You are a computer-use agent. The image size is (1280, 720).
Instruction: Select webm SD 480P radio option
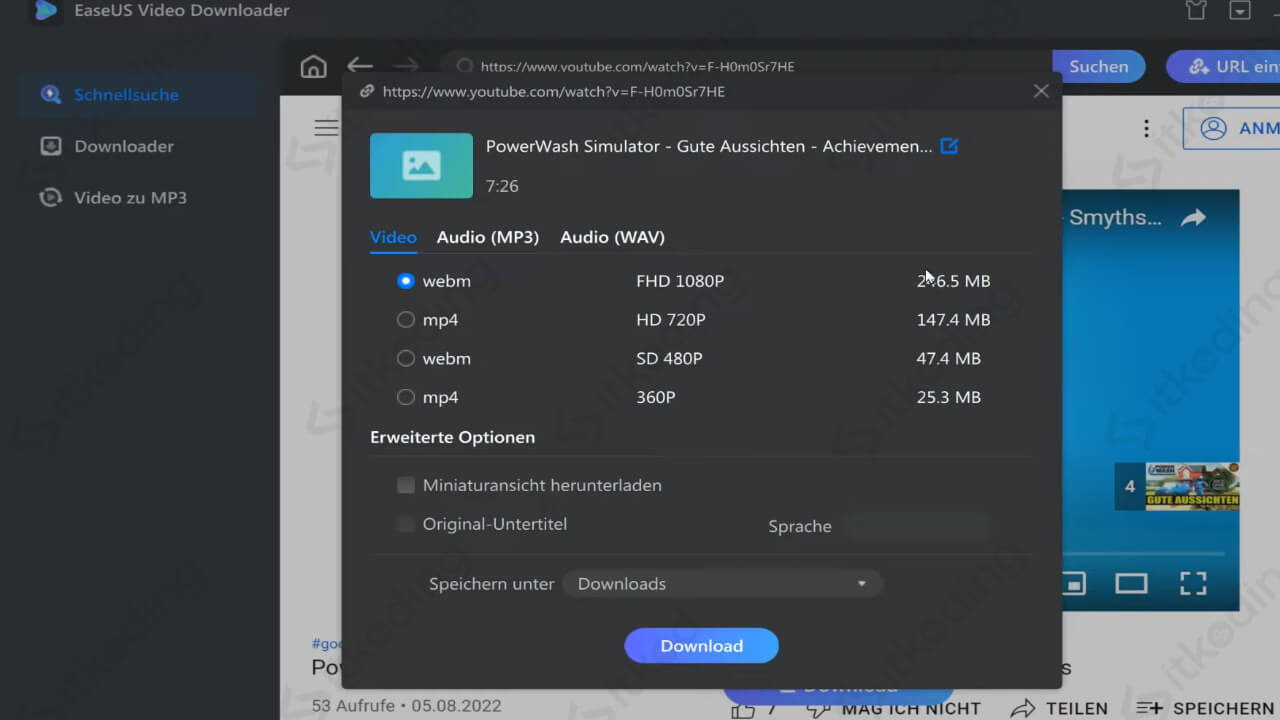click(405, 358)
